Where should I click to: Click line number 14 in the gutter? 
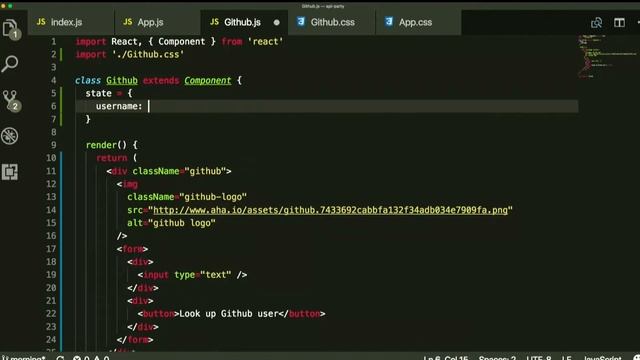pyautogui.click(x=51, y=210)
